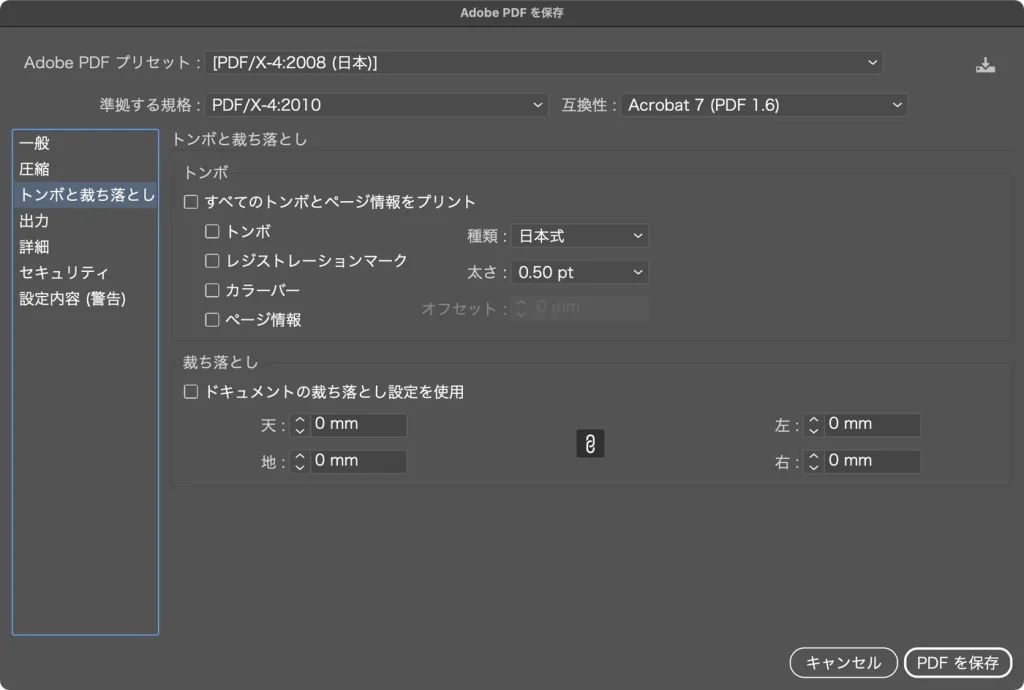Open the 種類 mark type dropdown
This screenshot has height=690, width=1024.
click(580, 236)
